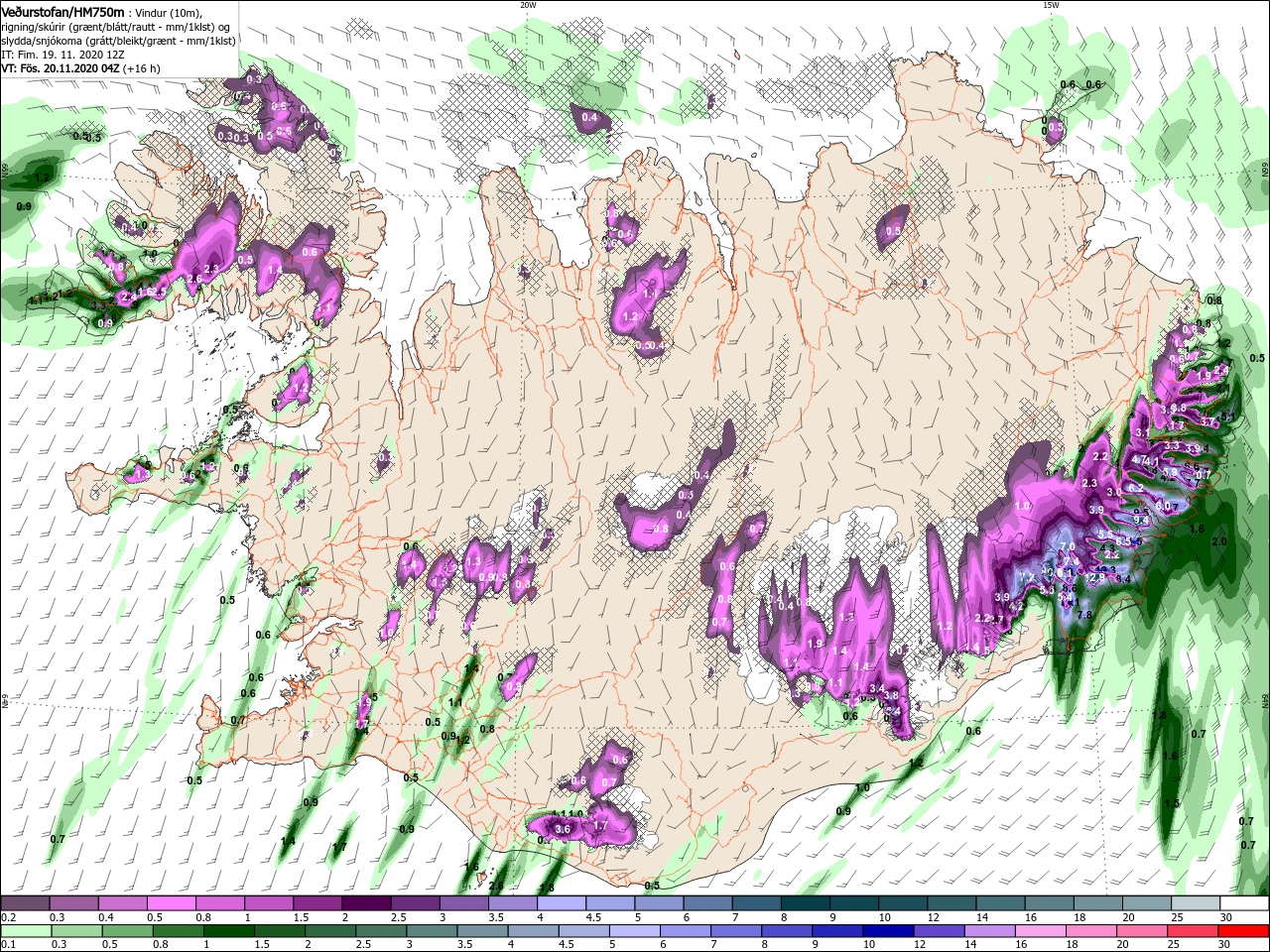Pick the bright red lower swatch after 30
The image size is (1270, 952).
[1246, 931]
